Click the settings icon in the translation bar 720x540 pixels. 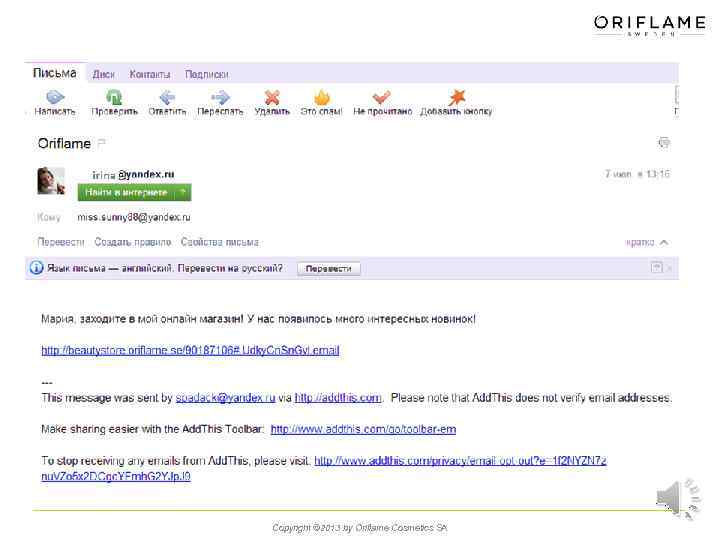[657, 267]
